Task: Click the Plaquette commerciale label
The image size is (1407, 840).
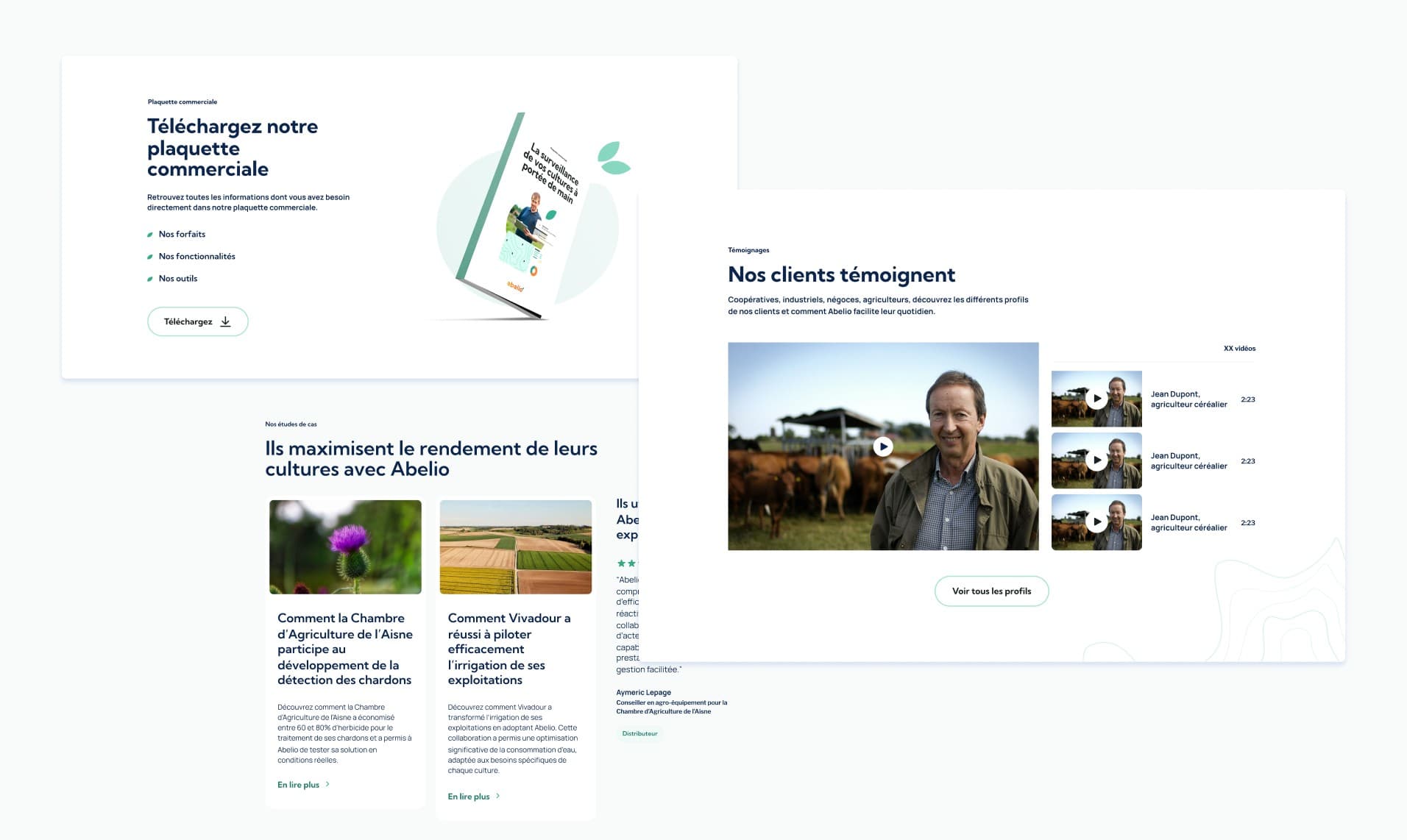Action: click(x=182, y=102)
